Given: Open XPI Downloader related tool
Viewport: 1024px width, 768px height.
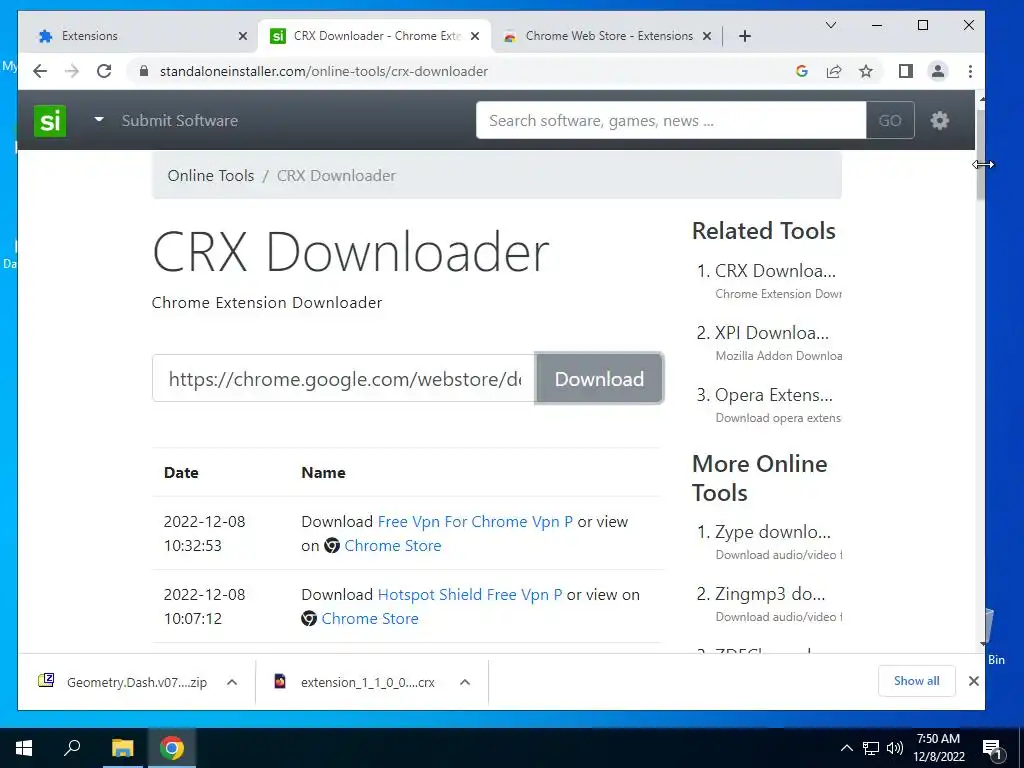Looking at the screenshot, I should click(772, 333).
